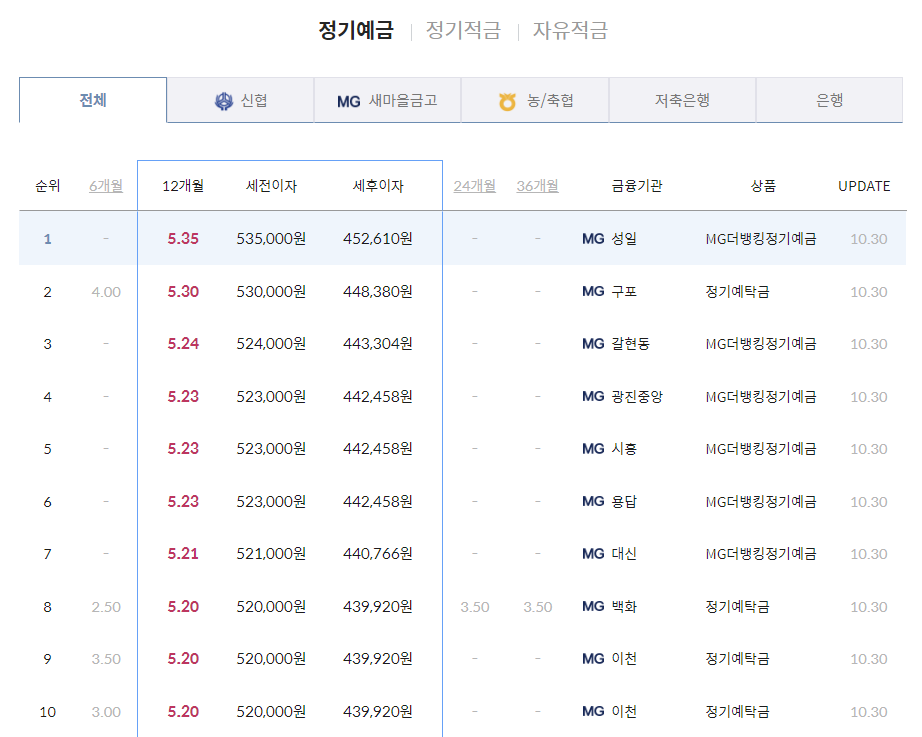Click MG logo in 용답 row

pyautogui.click(x=593, y=501)
